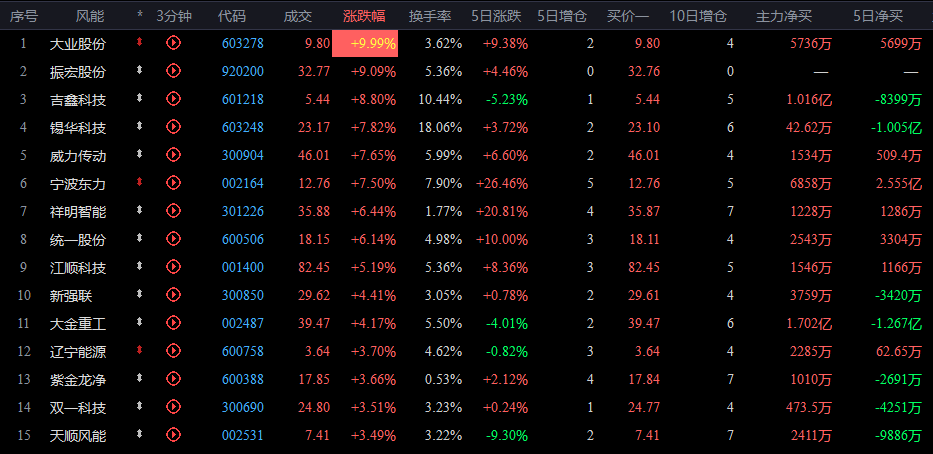Screen dimensions: 933x454
Task: Click the +26.46% five-day change
Action: (502, 183)
